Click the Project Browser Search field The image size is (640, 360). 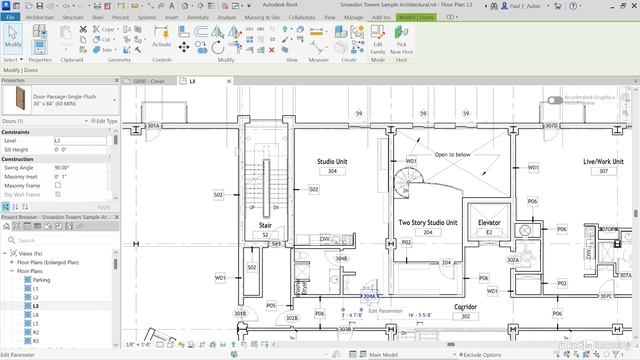pyautogui.click(x=61, y=240)
